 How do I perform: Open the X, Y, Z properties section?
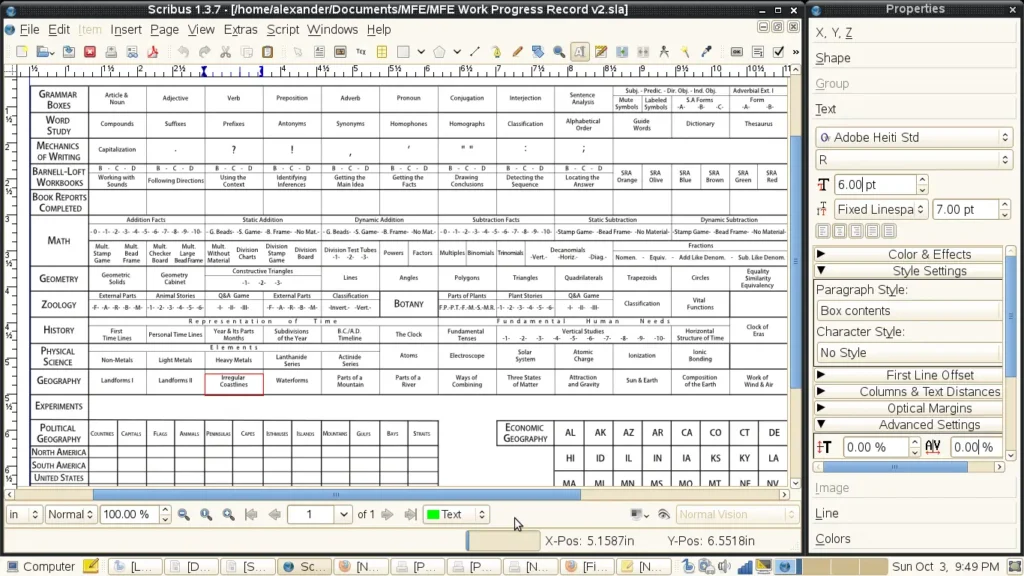[x=835, y=33]
